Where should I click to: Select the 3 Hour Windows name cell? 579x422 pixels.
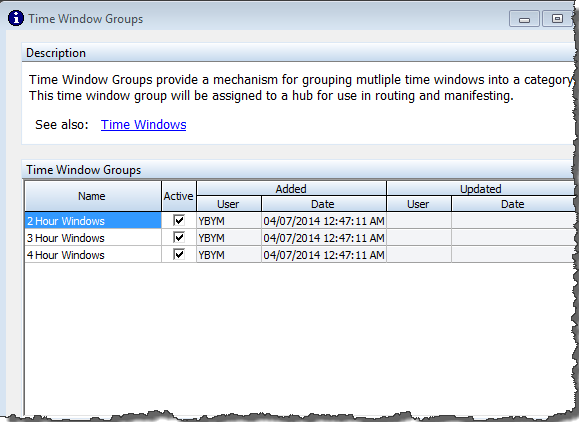(93, 237)
